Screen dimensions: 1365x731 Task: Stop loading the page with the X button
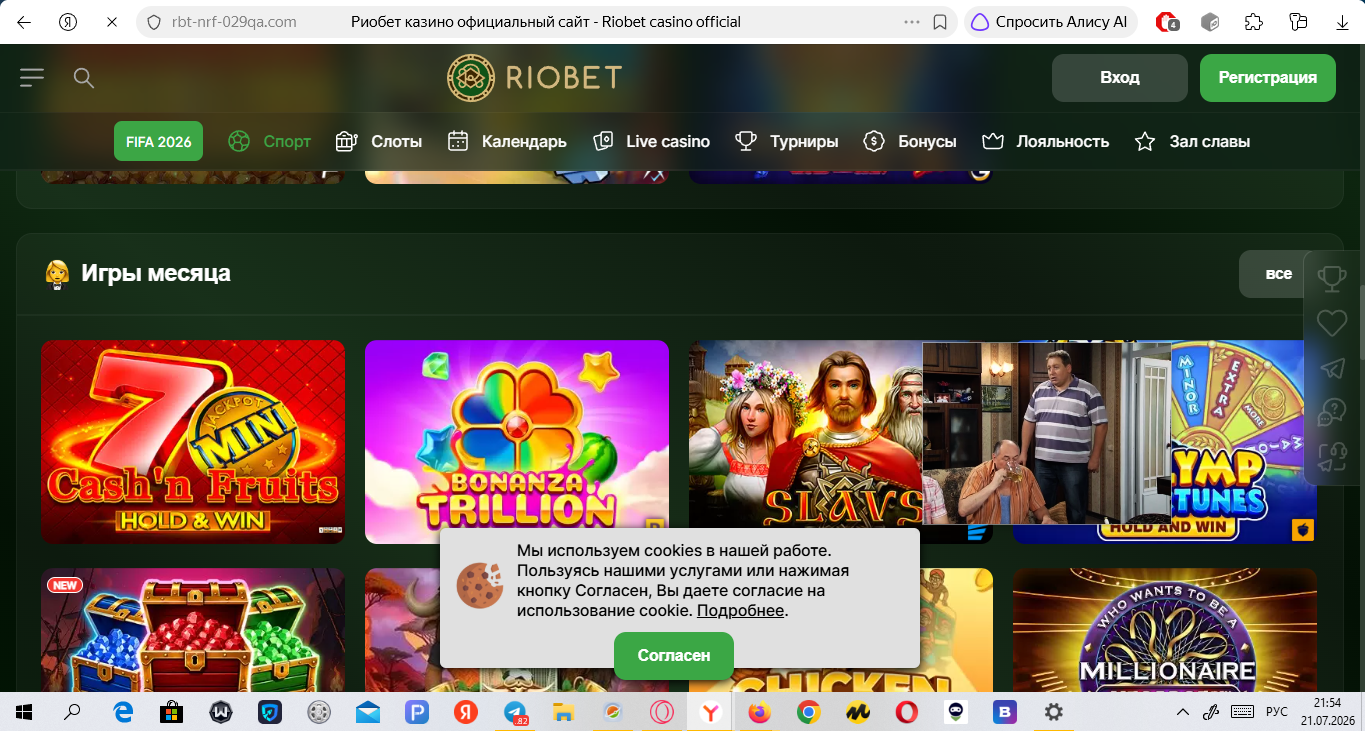tap(112, 22)
